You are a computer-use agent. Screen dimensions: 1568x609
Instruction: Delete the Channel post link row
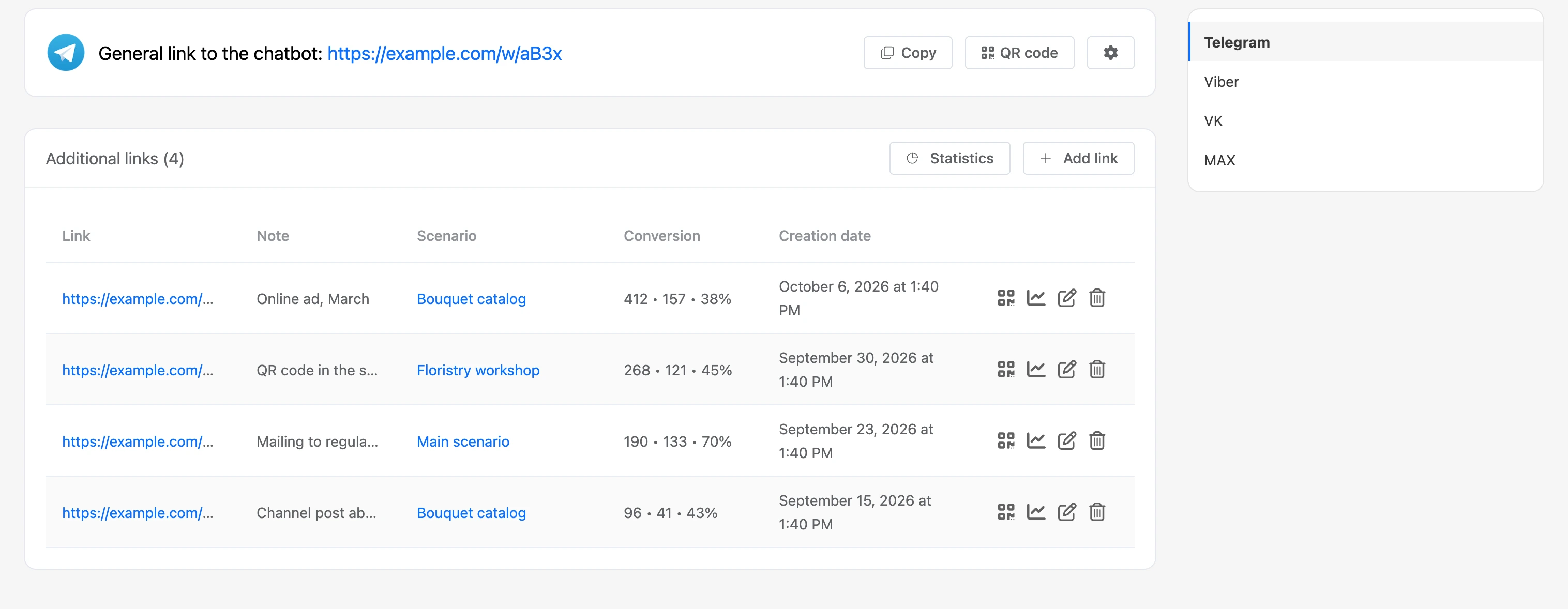coord(1097,512)
